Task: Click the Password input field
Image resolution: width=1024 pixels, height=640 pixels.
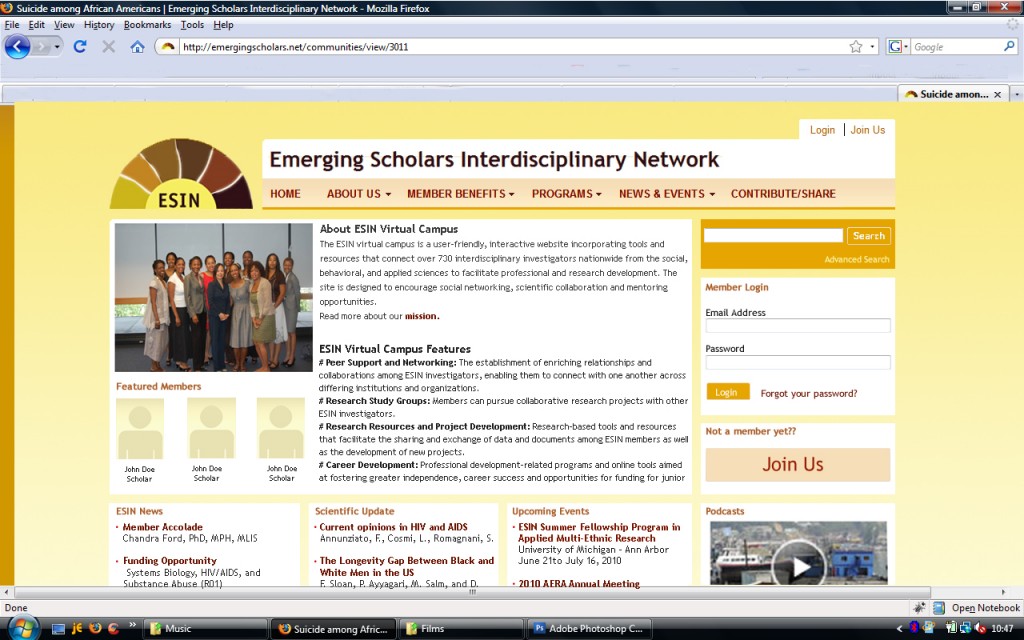Action: [x=797, y=362]
